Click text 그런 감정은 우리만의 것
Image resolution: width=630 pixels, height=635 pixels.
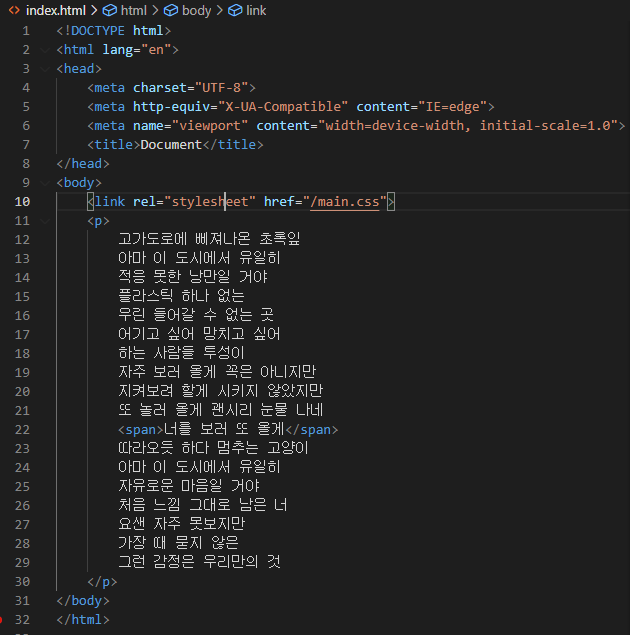(x=199, y=562)
